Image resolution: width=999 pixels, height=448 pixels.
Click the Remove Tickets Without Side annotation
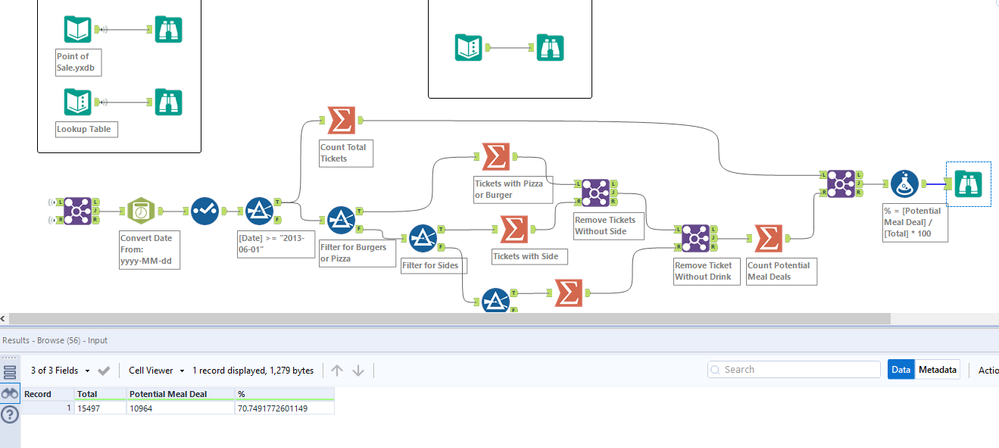[x=608, y=226]
